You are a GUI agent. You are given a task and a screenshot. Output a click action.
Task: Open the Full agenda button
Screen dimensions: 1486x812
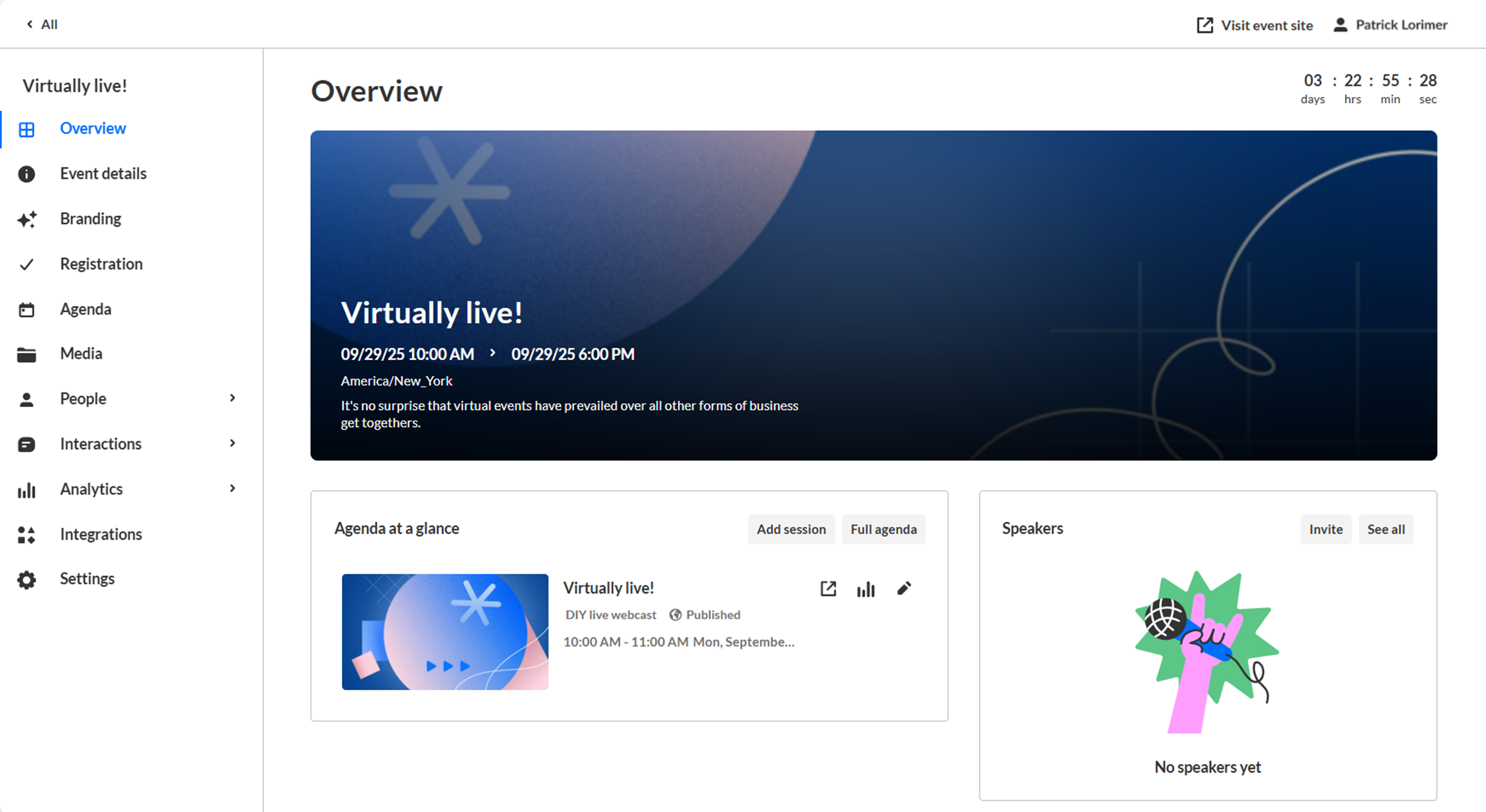(x=883, y=530)
